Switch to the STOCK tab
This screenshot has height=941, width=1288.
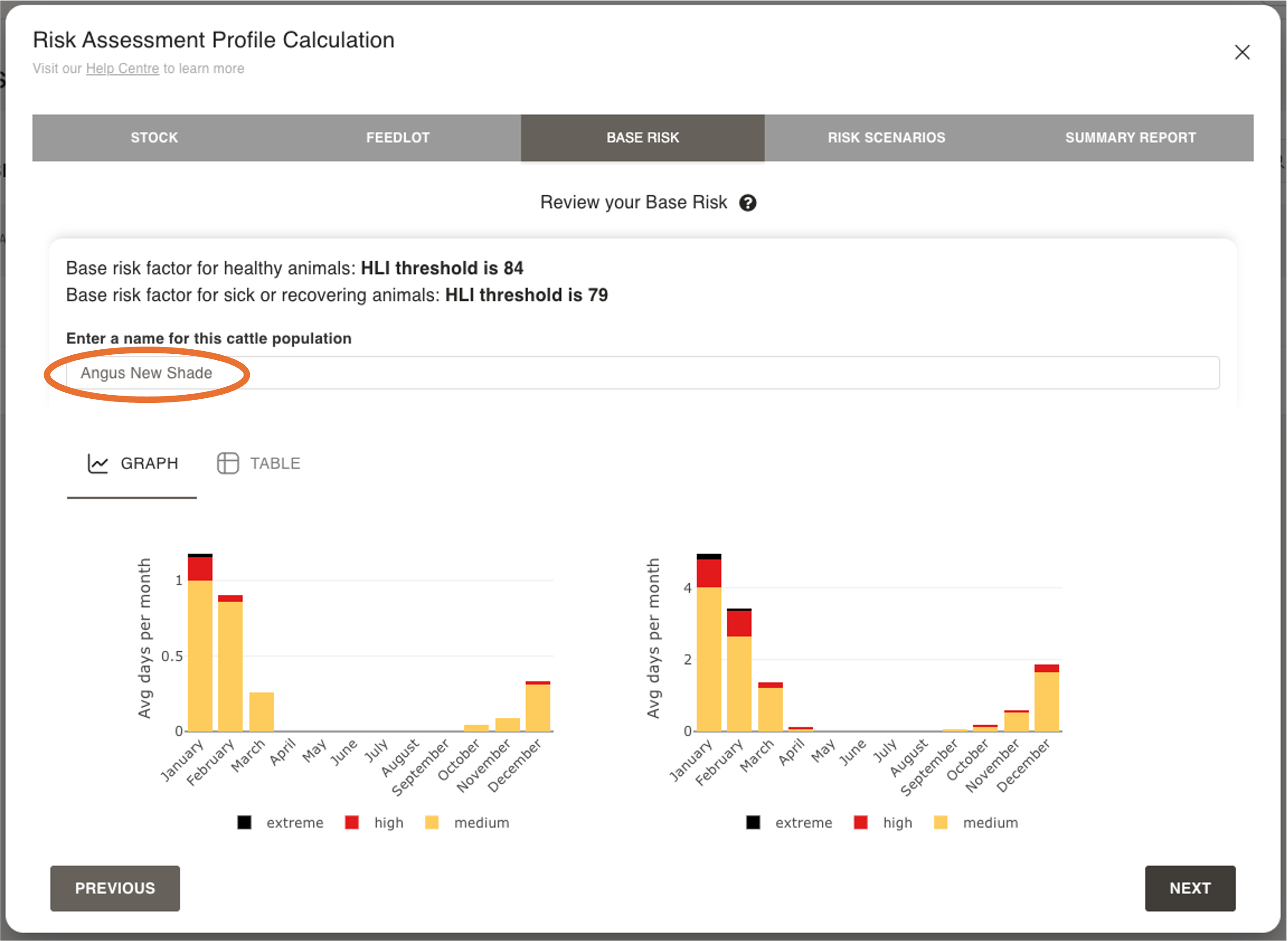click(x=155, y=138)
